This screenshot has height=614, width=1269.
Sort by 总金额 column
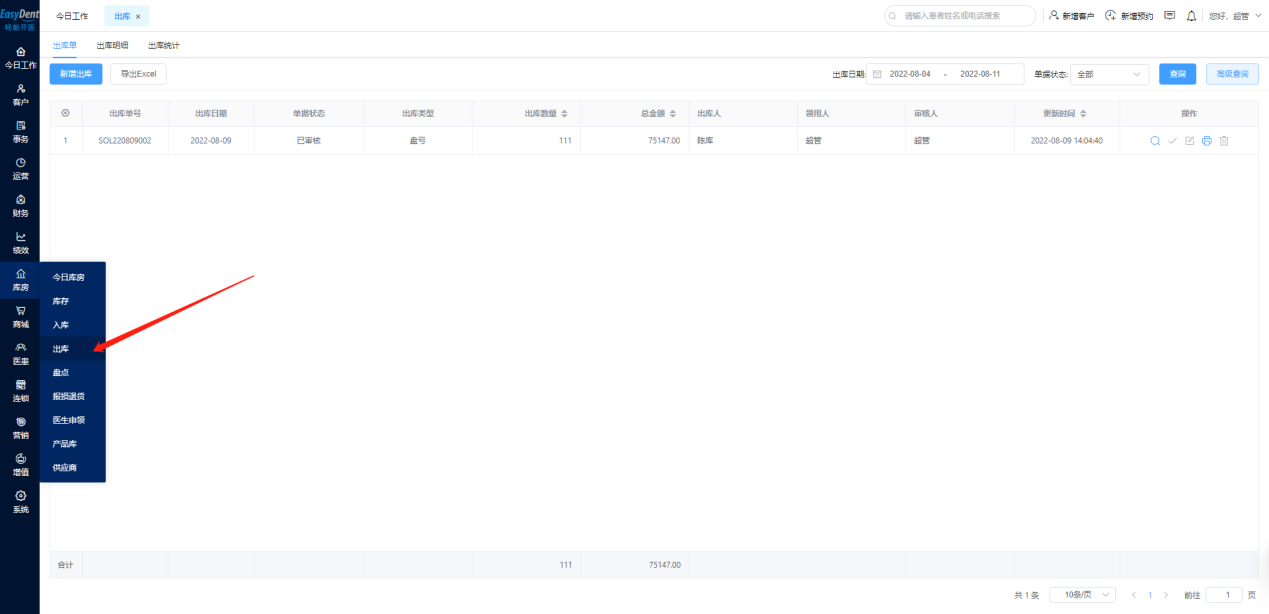click(x=673, y=113)
